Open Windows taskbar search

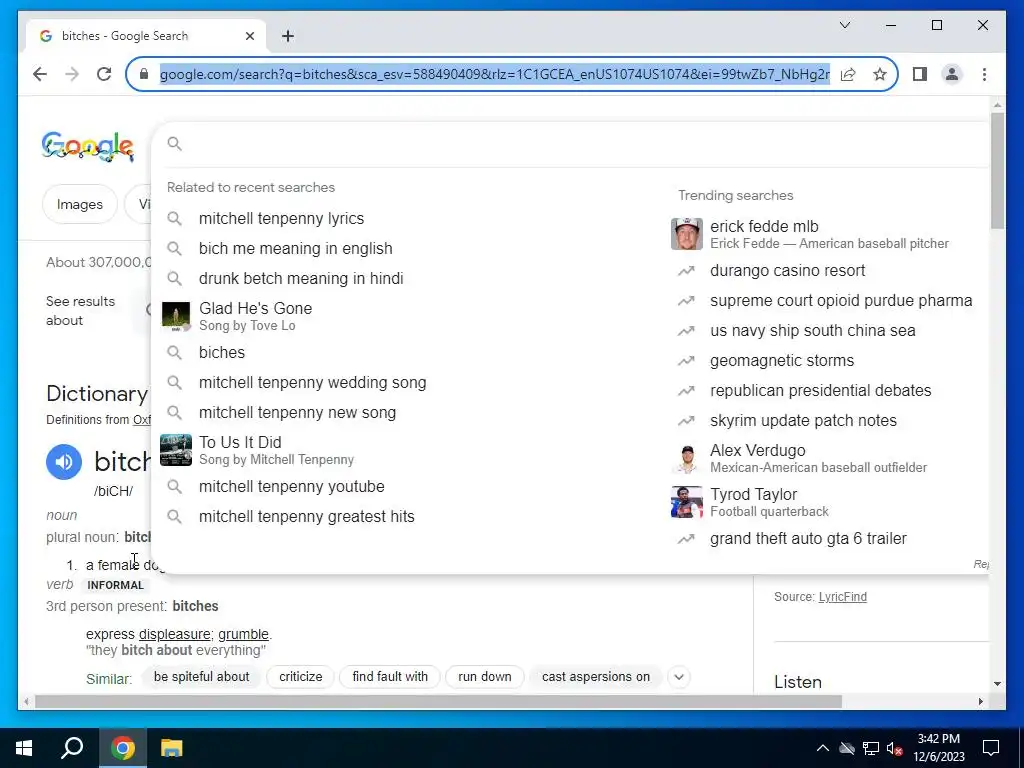tap(72, 748)
